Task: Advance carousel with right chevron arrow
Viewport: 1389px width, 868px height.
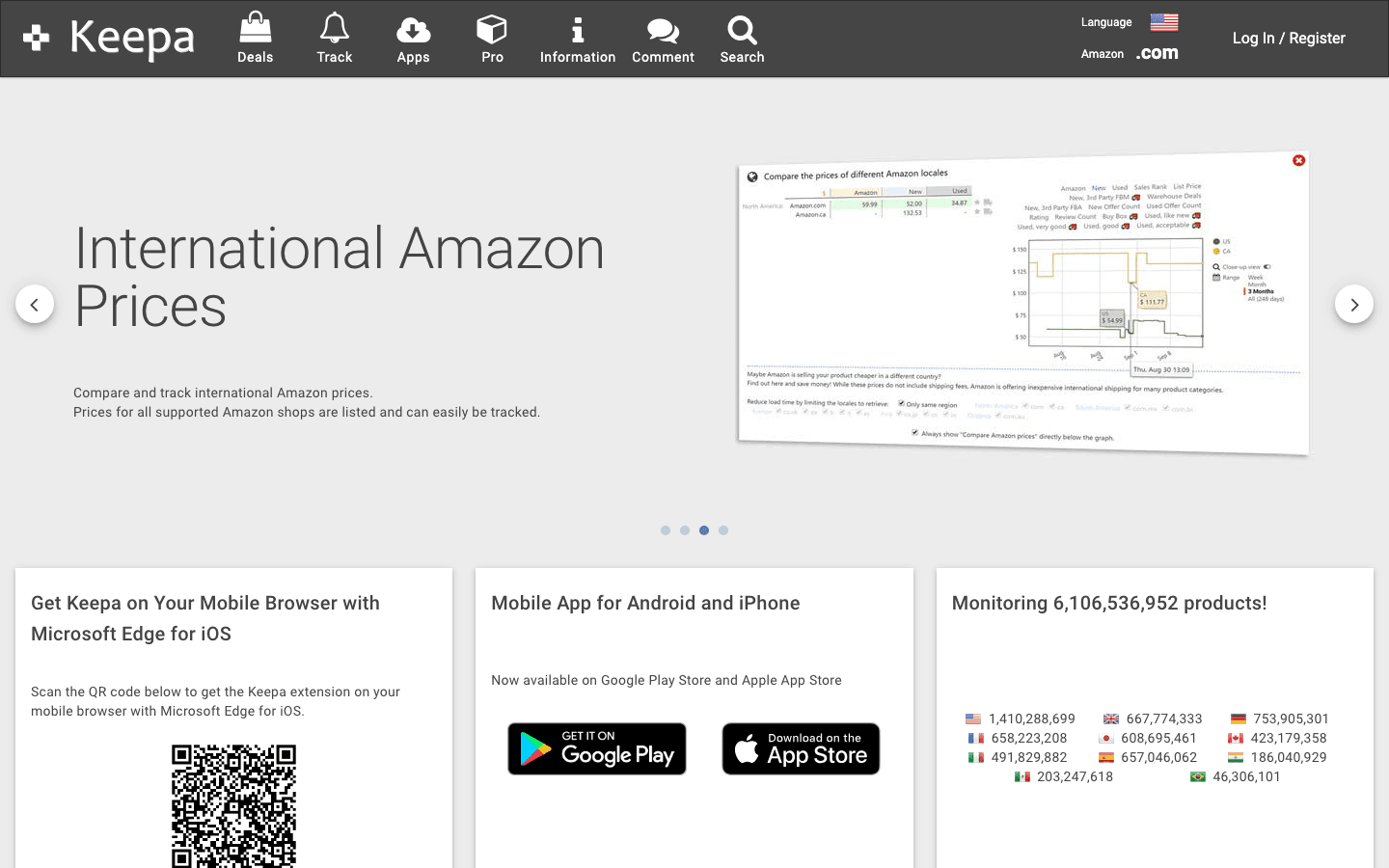Action: pos(1353,304)
